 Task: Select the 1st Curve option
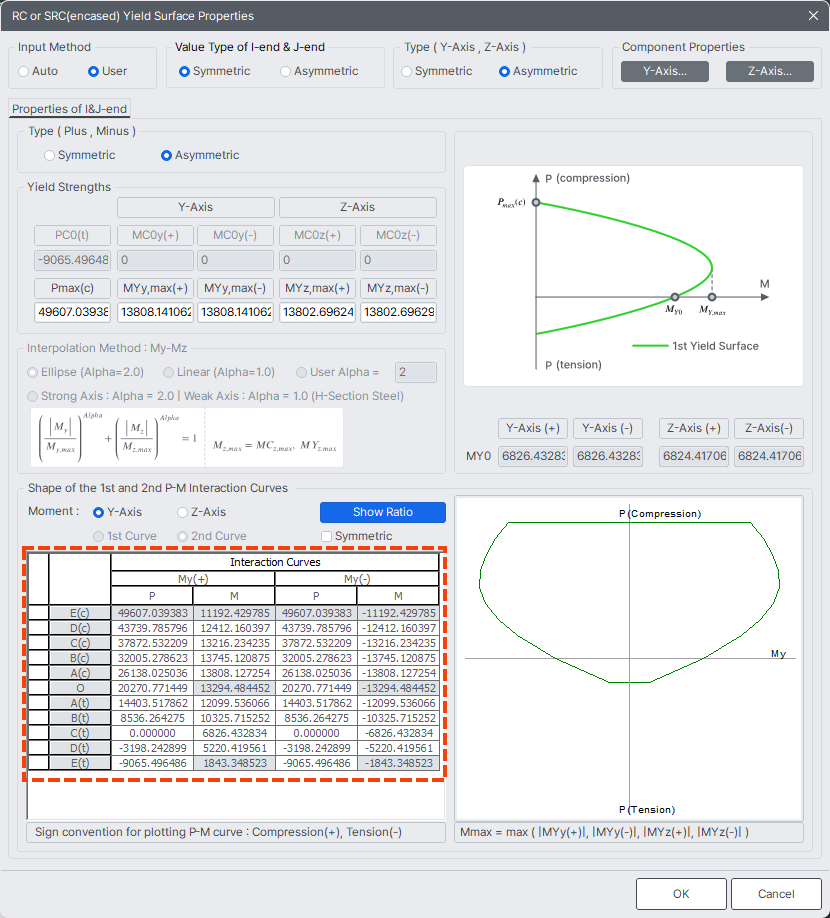pyautogui.click(x=125, y=536)
